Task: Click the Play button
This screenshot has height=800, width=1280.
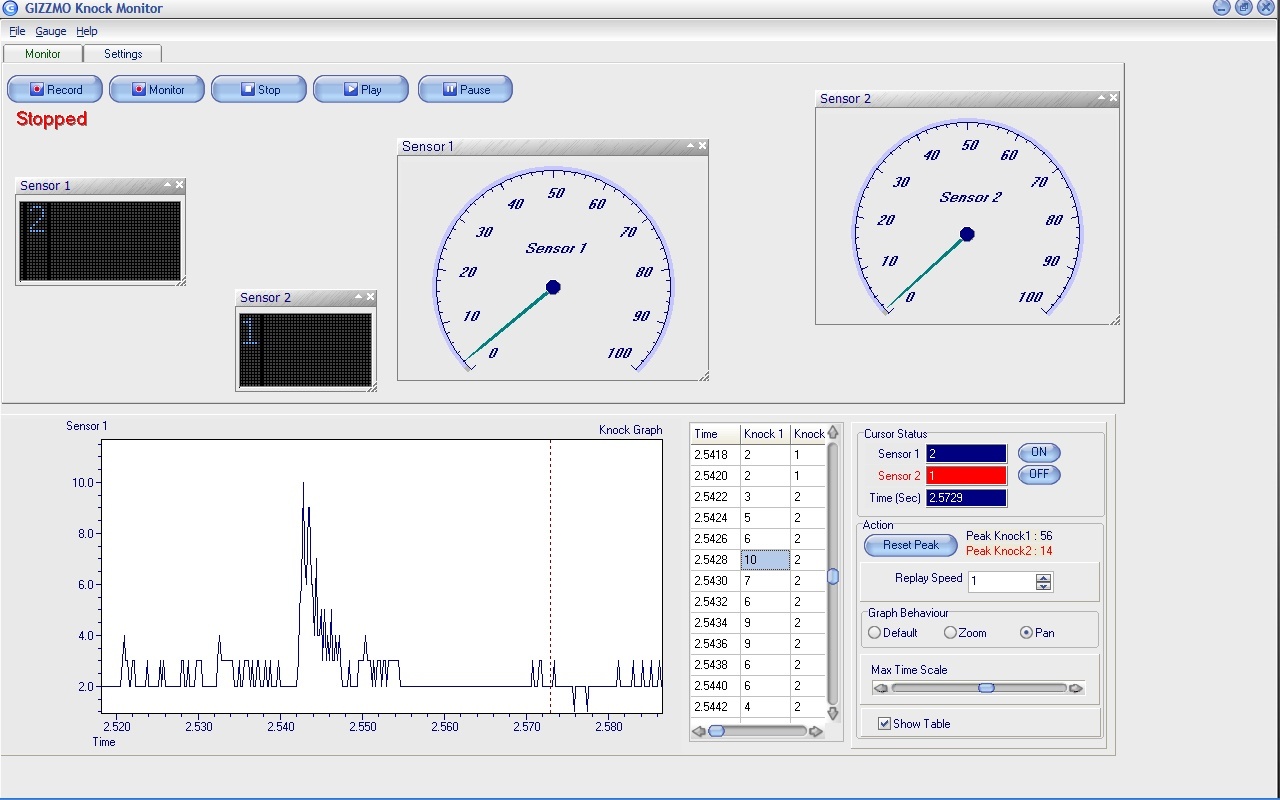Action: point(361,89)
